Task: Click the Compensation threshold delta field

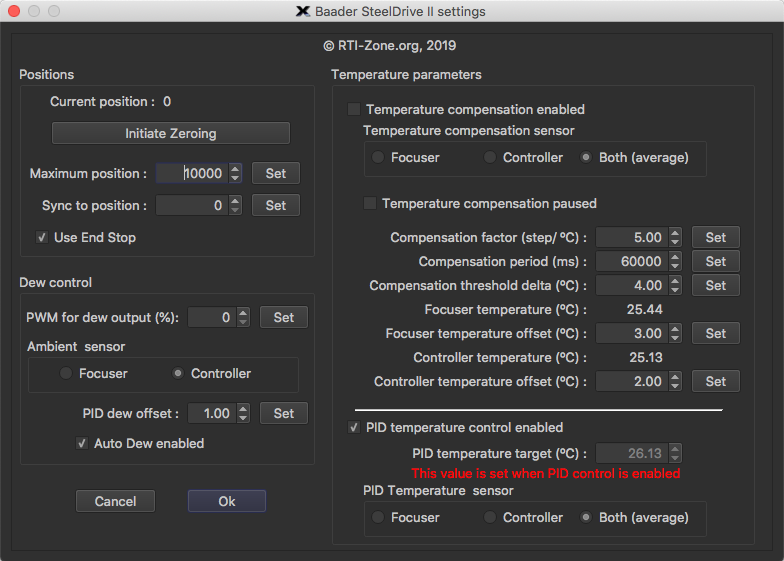Action: click(x=632, y=286)
